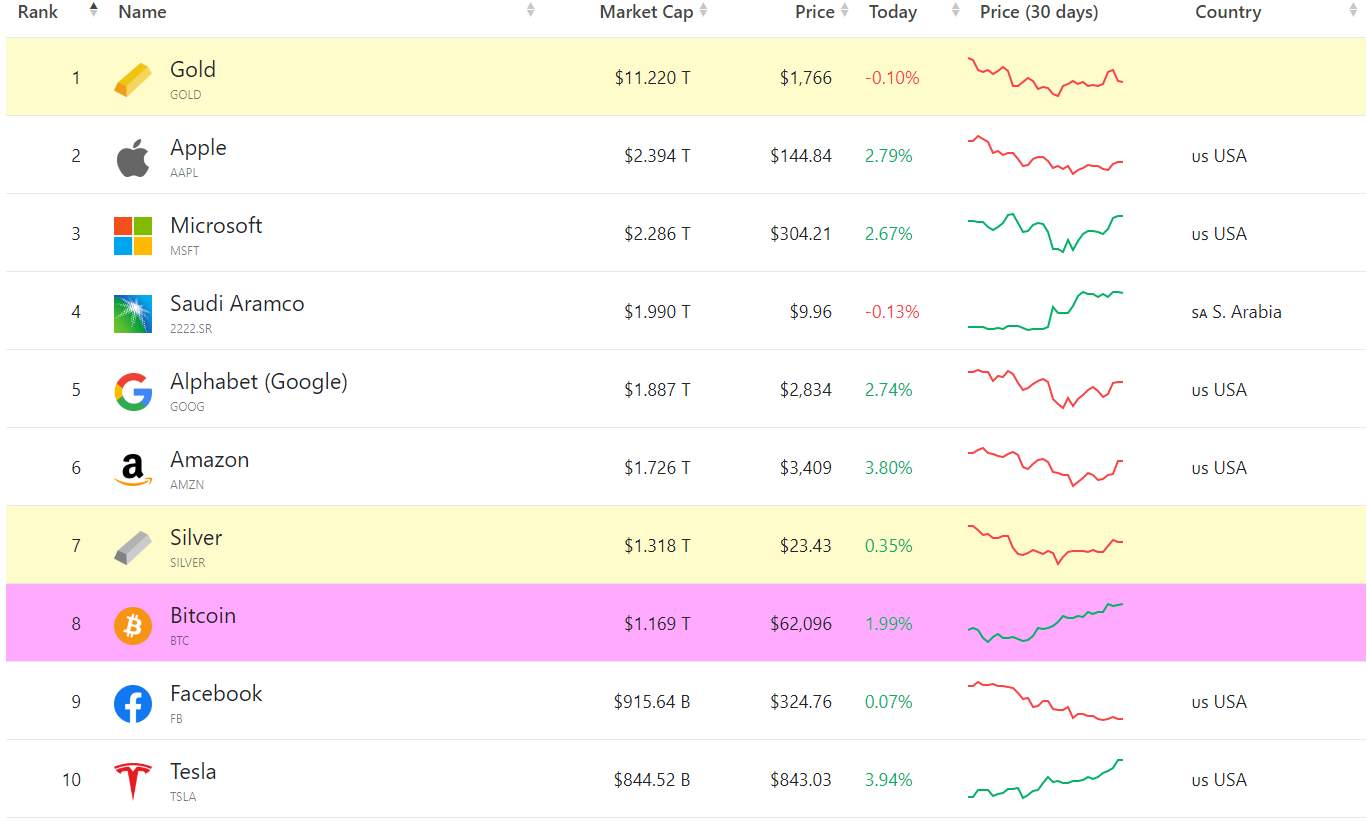Viewport: 1367px width, 821px height.
Task: Sort by Name using its sort arrows
Action: point(530,10)
